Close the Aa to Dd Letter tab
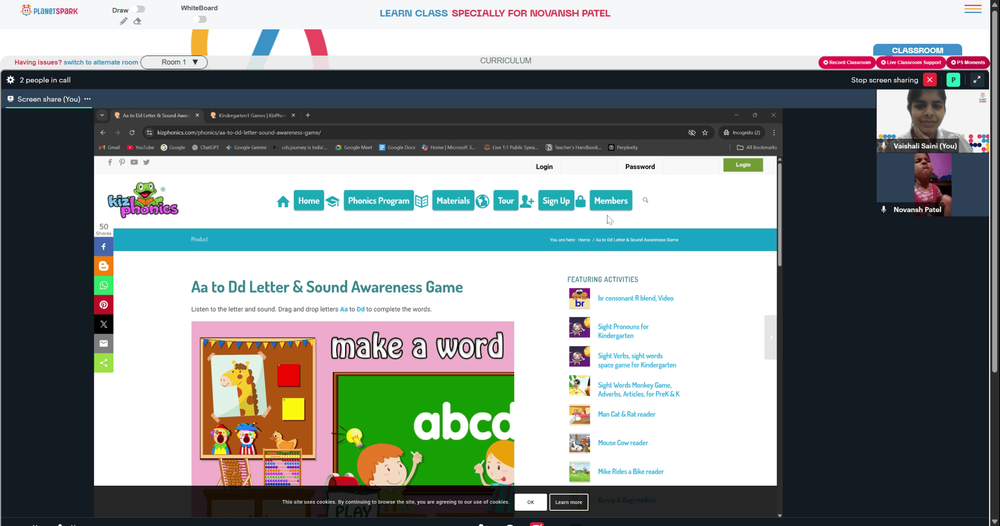This screenshot has width=1000, height=526. click(x=197, y=115)
